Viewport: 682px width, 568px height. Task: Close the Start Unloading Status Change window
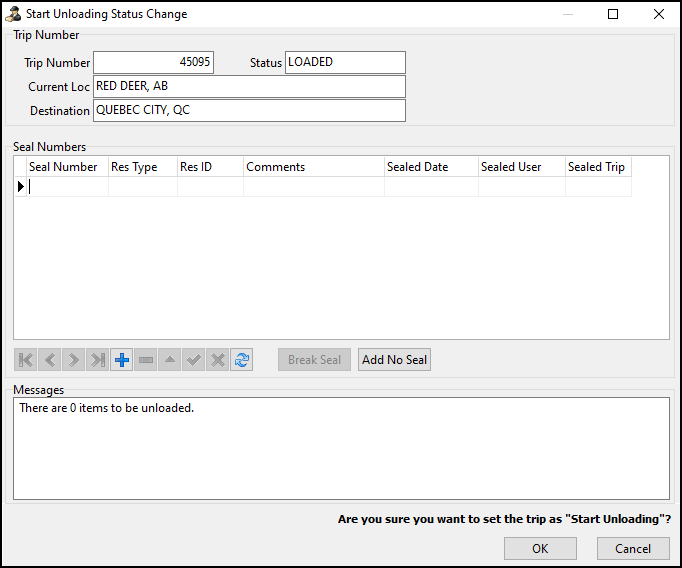point(659,14)
